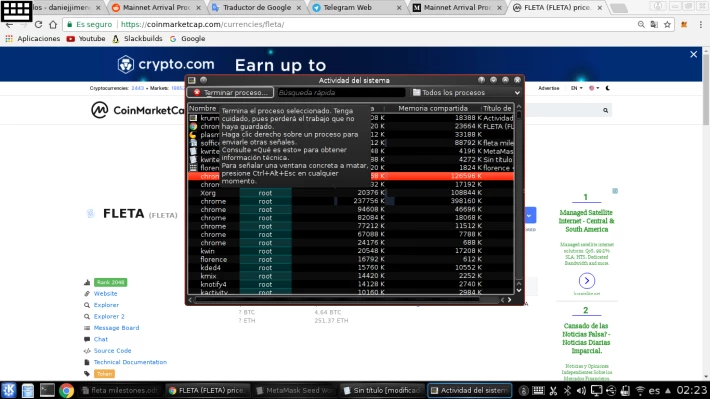
Task: Open Chrome from taskbar launcher
Action: click(x=66, y=390)
